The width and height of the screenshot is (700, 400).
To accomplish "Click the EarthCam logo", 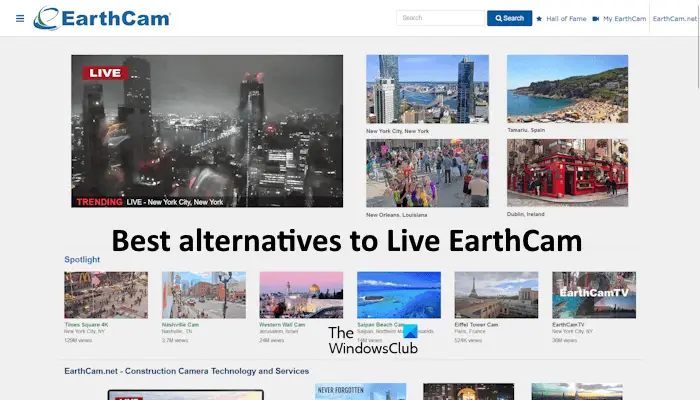I will tap(102, 18).
